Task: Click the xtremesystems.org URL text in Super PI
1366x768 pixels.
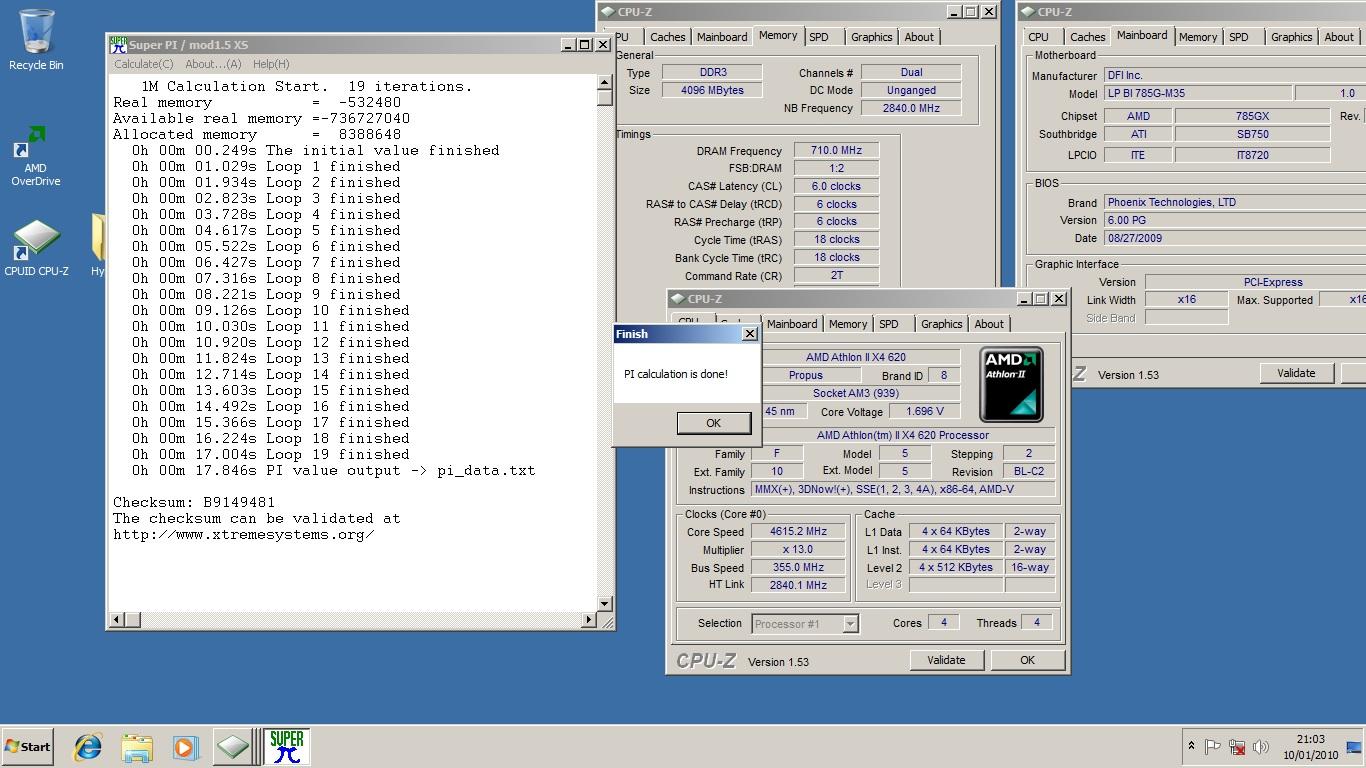Action: click(x=244, y=534)
